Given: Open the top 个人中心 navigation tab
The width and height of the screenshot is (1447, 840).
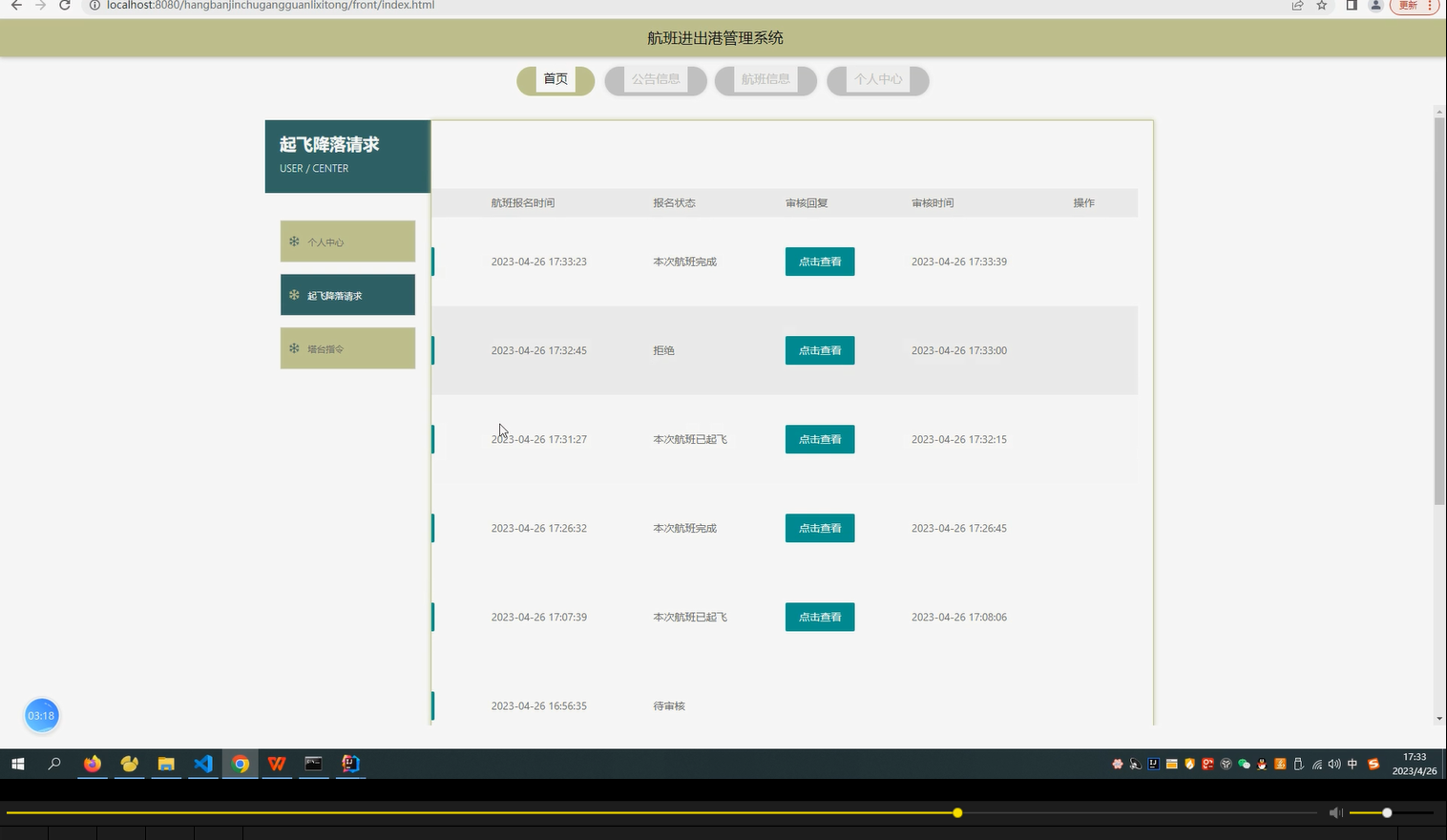Looking at the screenshot, I should click(878, 79).
